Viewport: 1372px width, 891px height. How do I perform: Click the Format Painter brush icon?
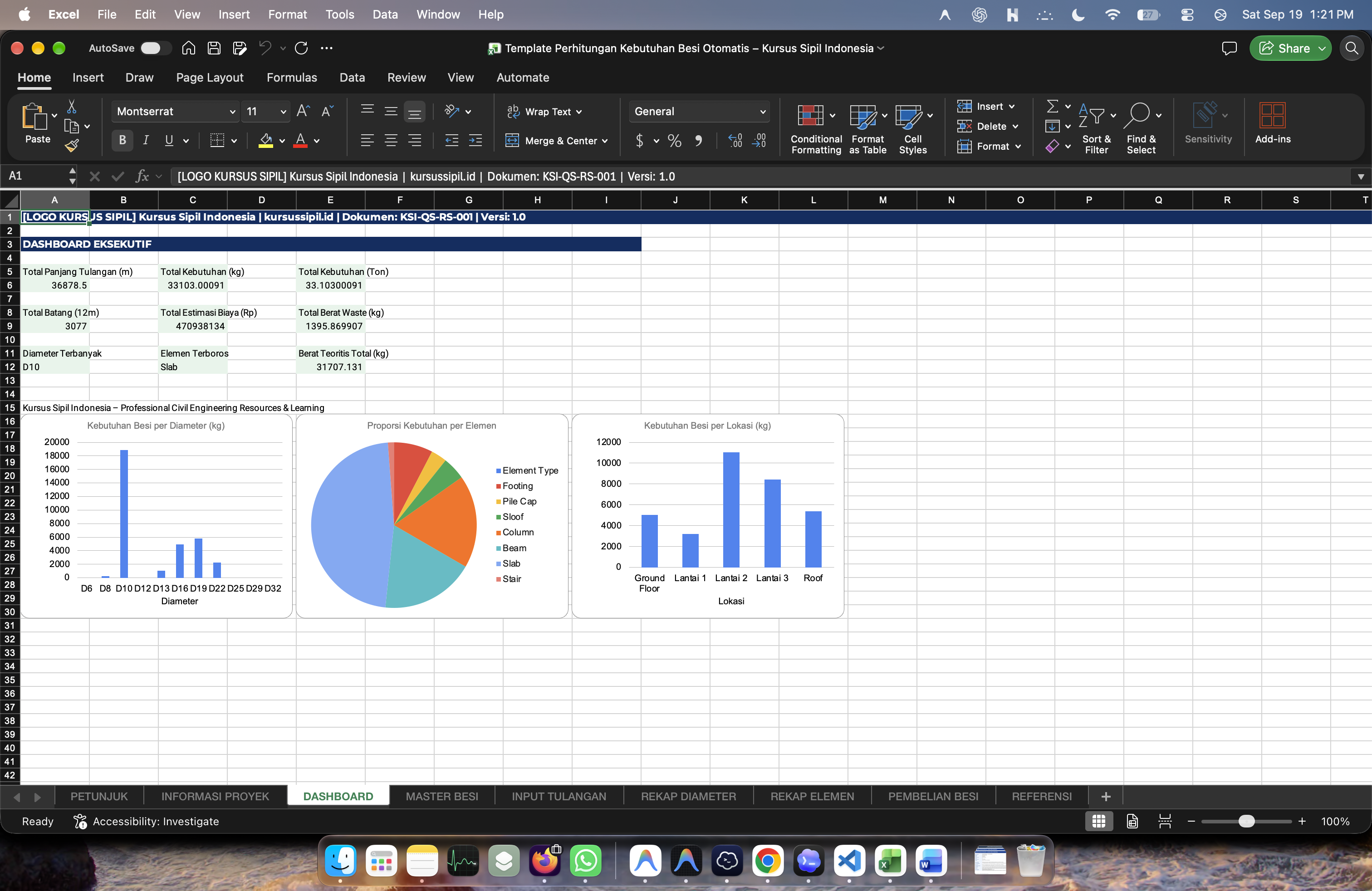[72, 146]
